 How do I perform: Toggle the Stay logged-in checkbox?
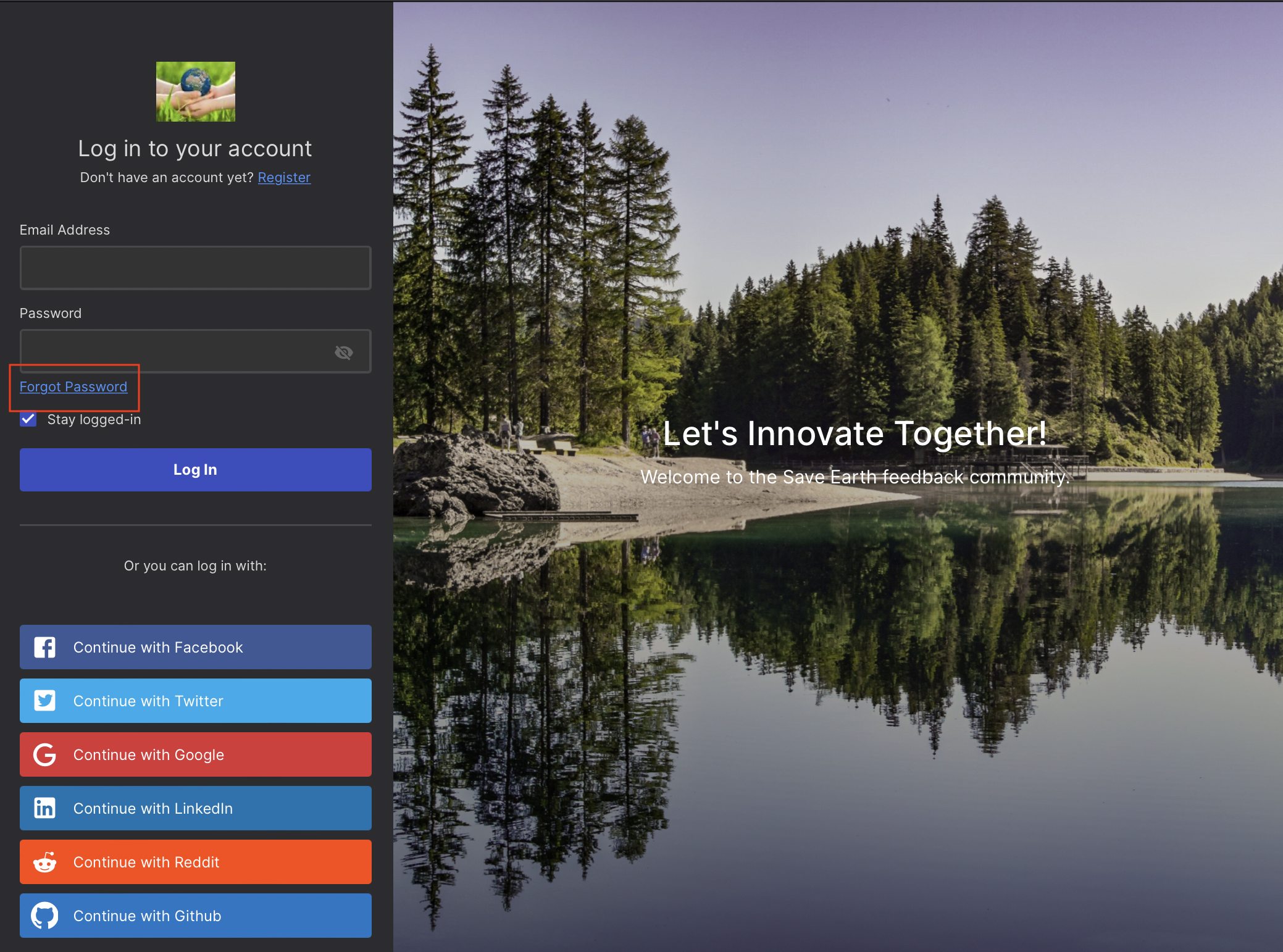click(x=28, y=419)
